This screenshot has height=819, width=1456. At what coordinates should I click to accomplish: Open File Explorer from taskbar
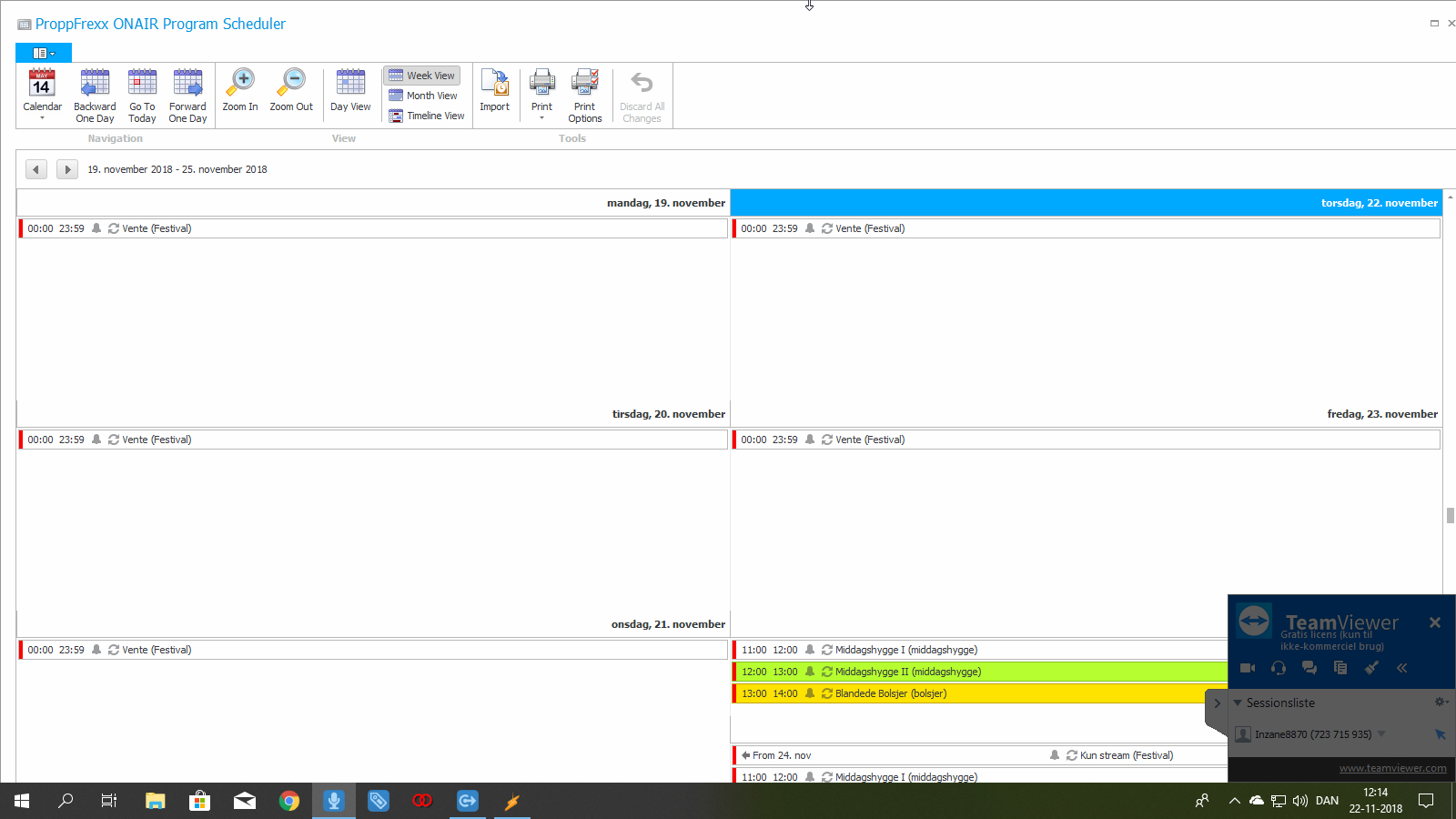pos(156,801)
